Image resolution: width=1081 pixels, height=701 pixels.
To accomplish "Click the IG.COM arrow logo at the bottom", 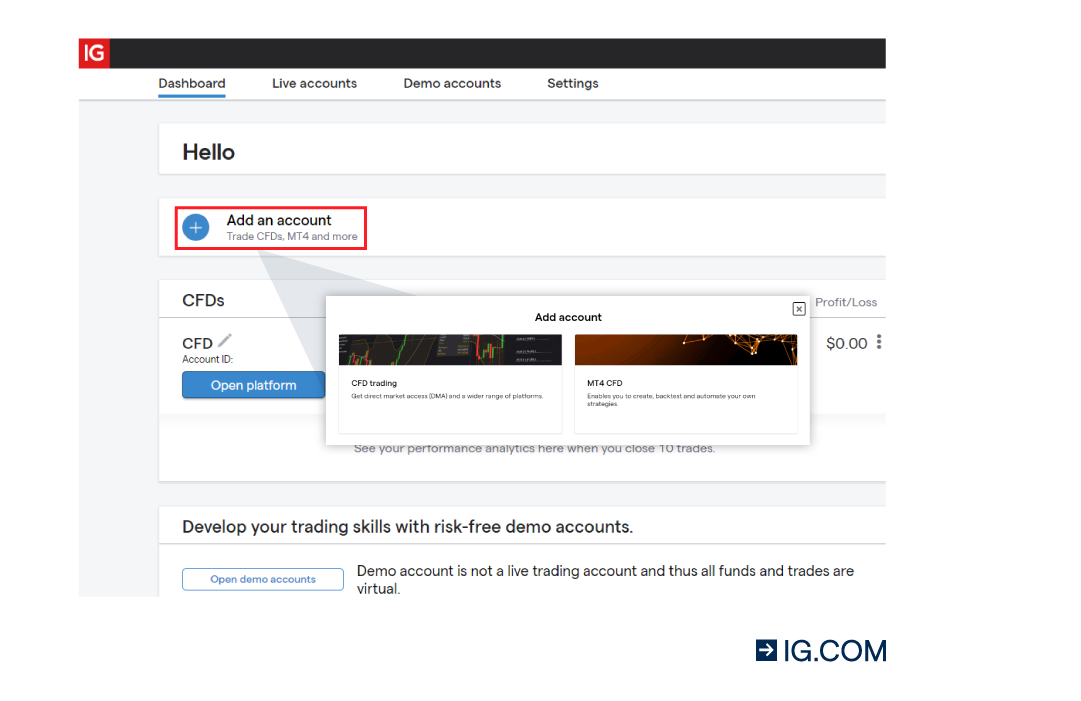I will tap(766, 650).
